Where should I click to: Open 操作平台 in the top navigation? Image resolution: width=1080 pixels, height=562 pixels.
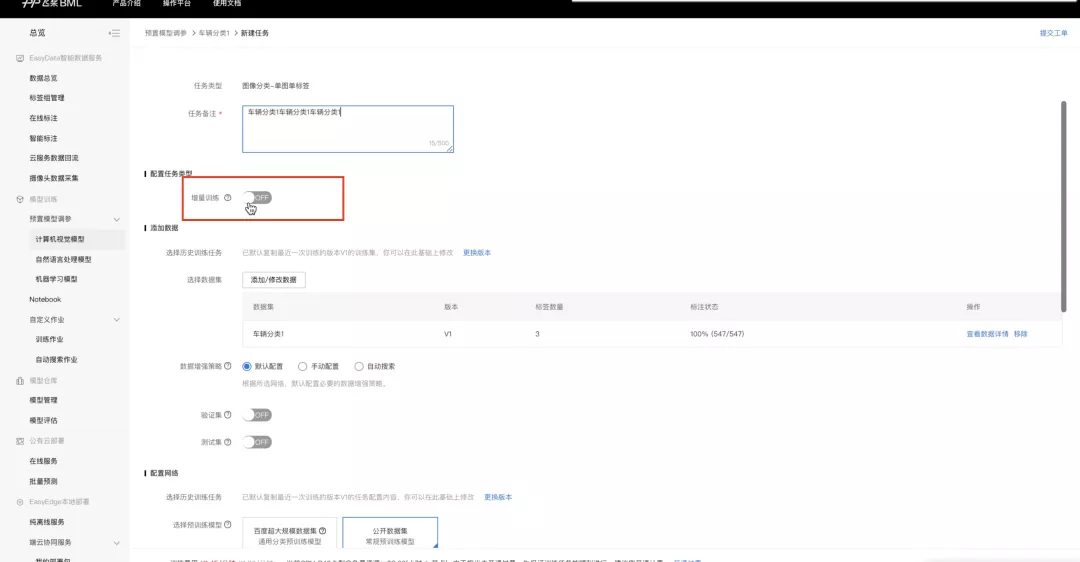coord(176,3)
